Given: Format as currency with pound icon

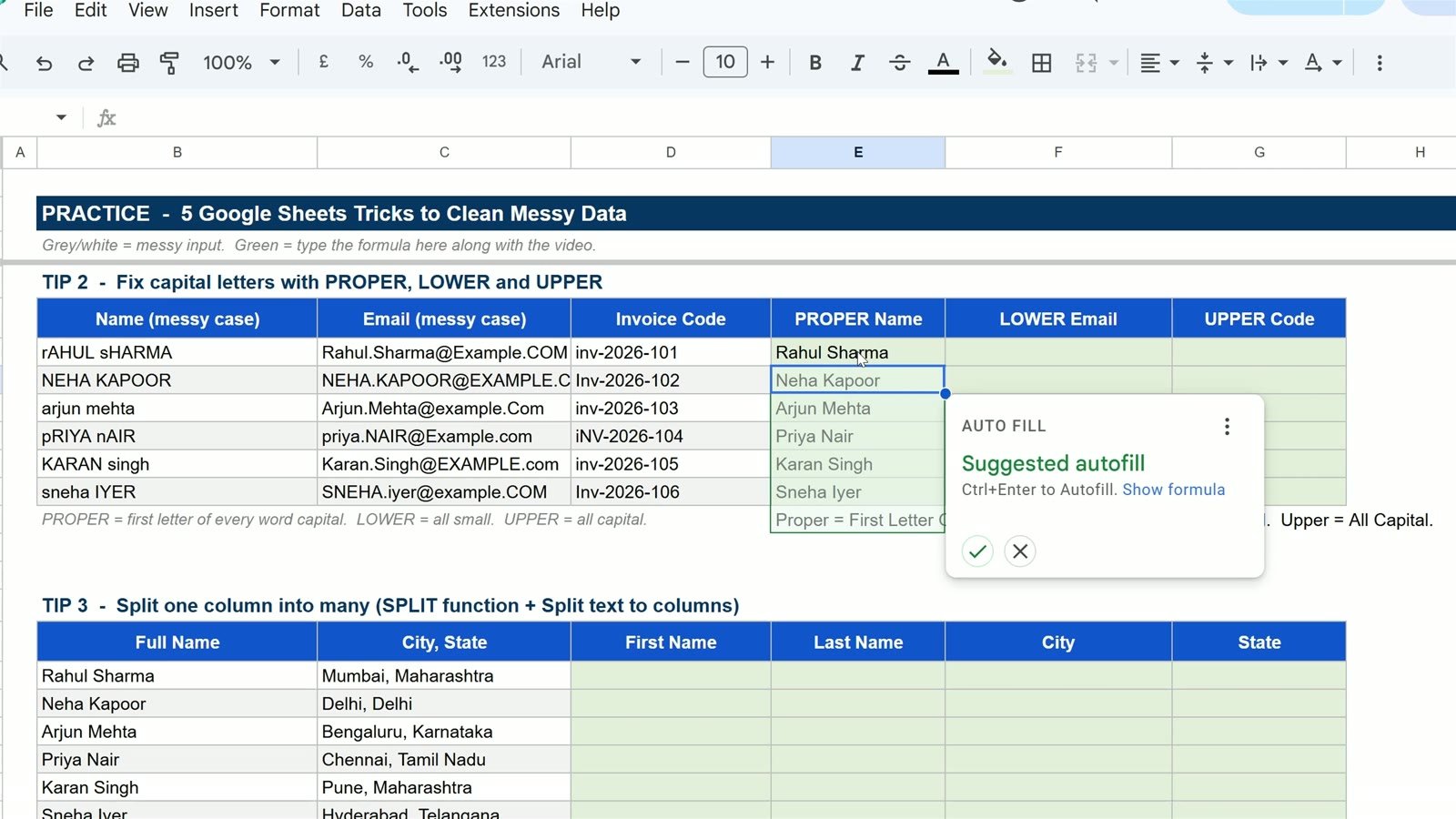Looking at the screenshot, I should click(x=323, y=62).
